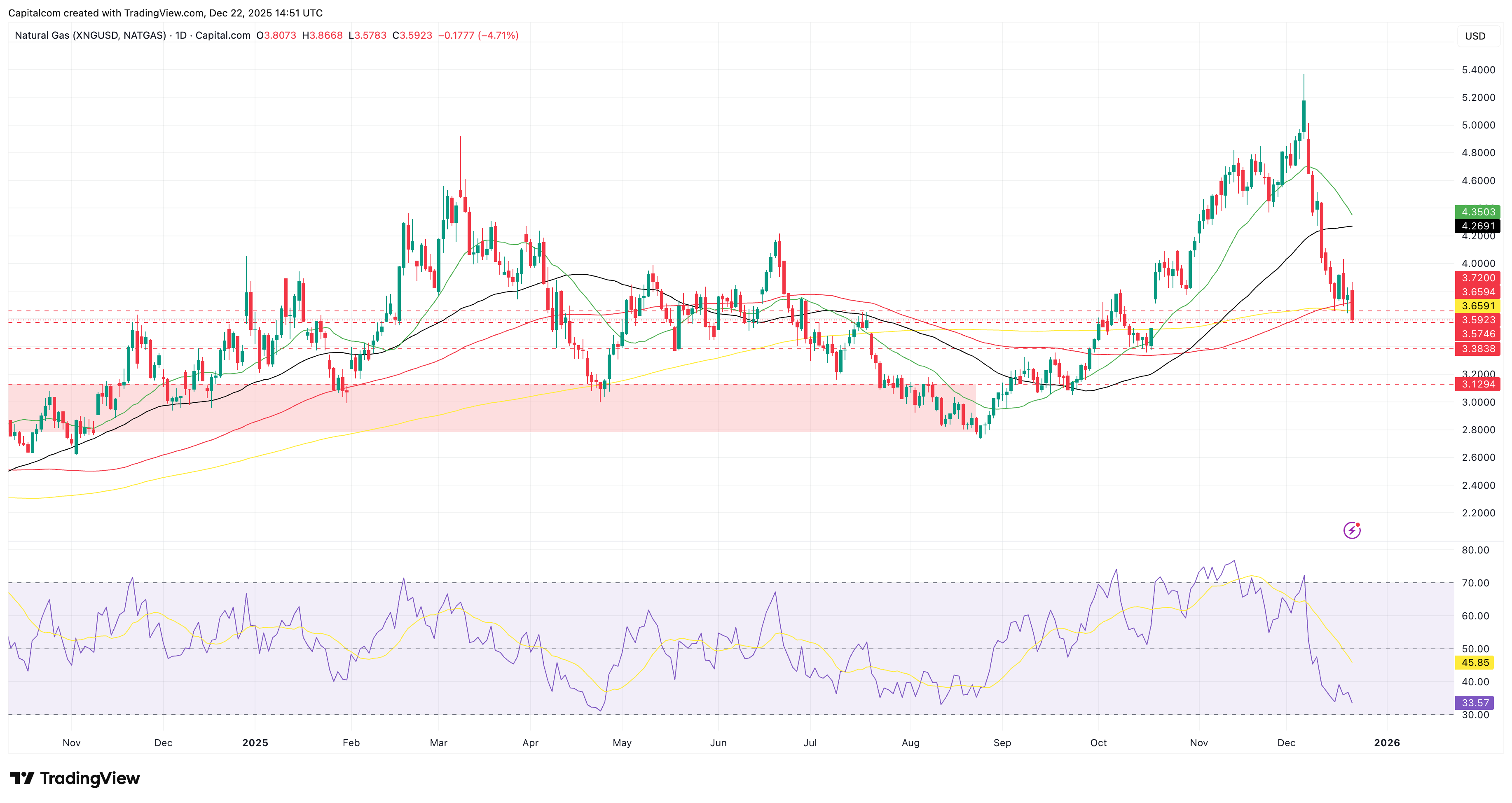Select the yellow 3.6591 price label

pos(1477,306)
